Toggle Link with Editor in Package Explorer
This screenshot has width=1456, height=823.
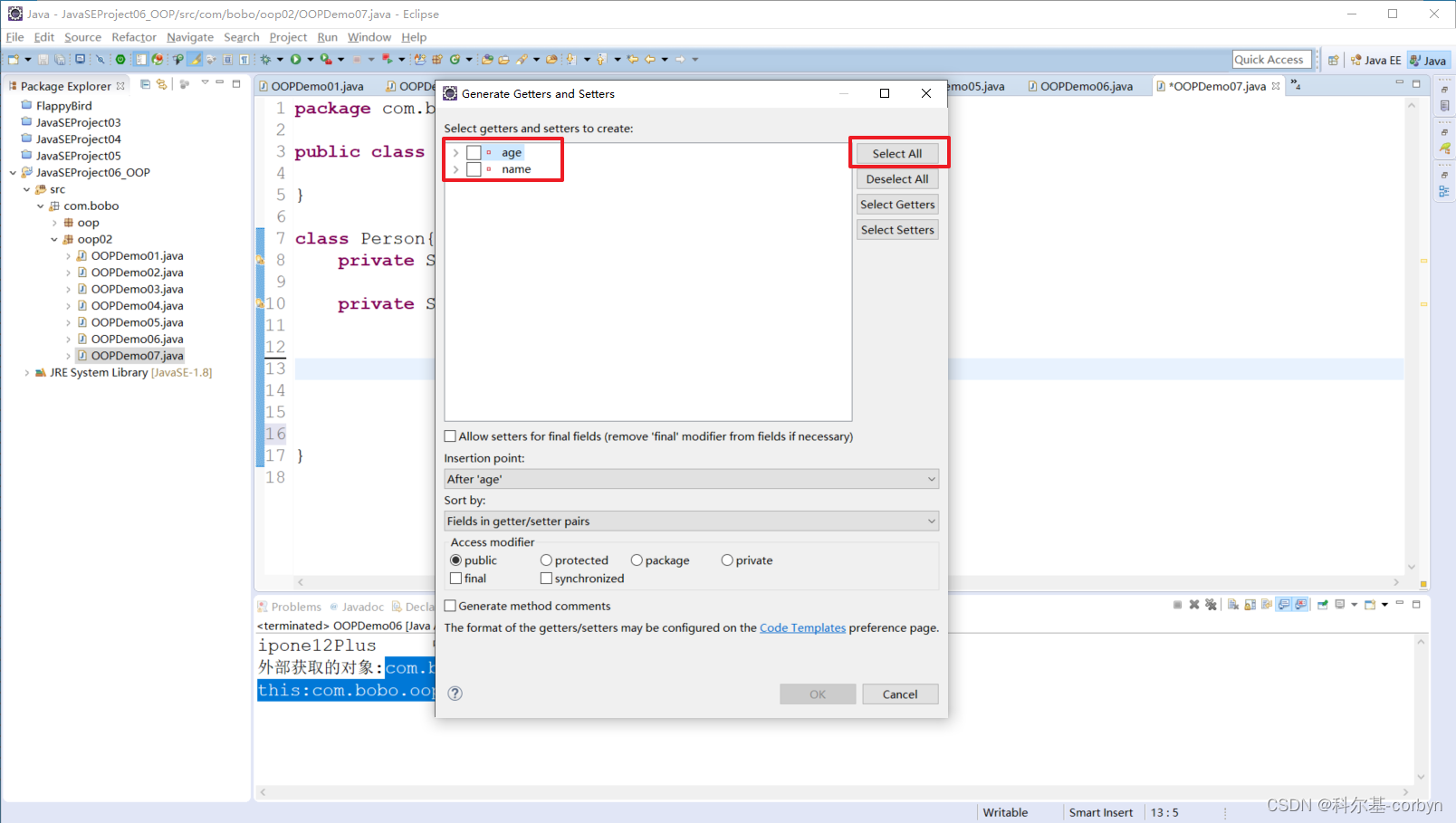coord(162,84)
